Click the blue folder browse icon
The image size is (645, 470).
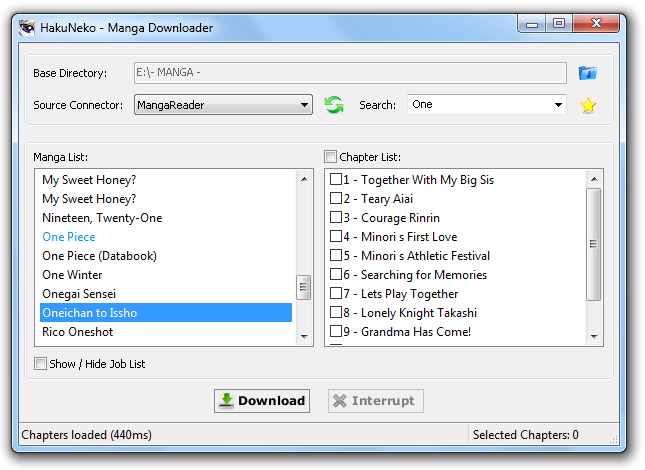tap(587, 73)
